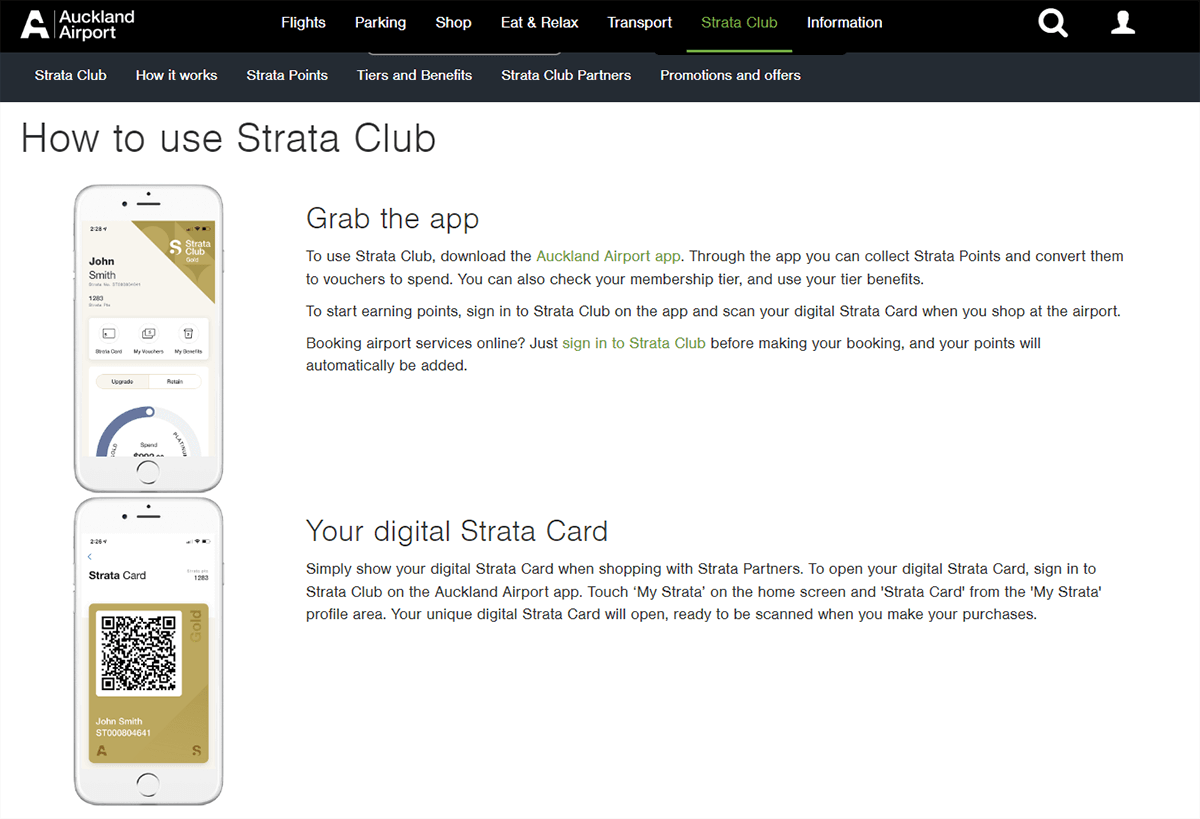The width and height of the screenshot is (1200, 819).
Task: Select Upgrade in the phone mockup toggle
Action: 122,382
